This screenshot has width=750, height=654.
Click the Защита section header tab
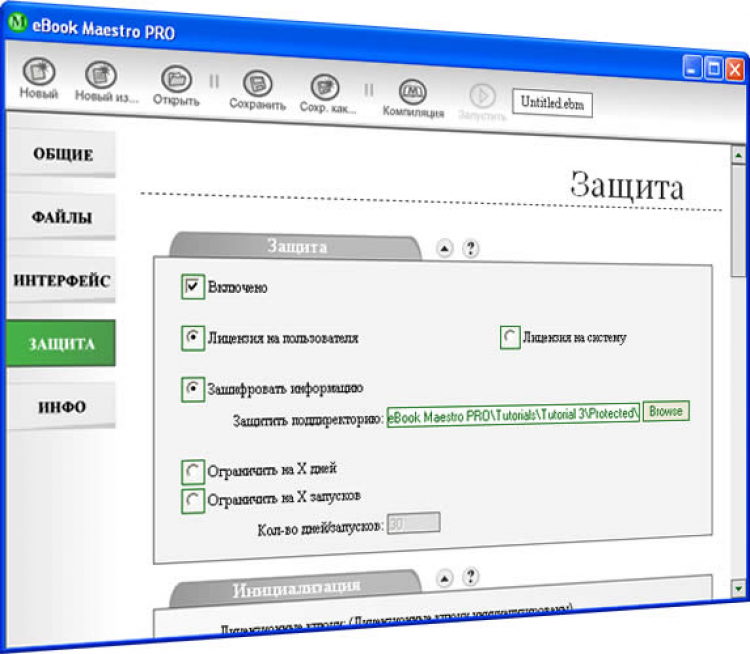pyautogui.click(x=297, y=246)
